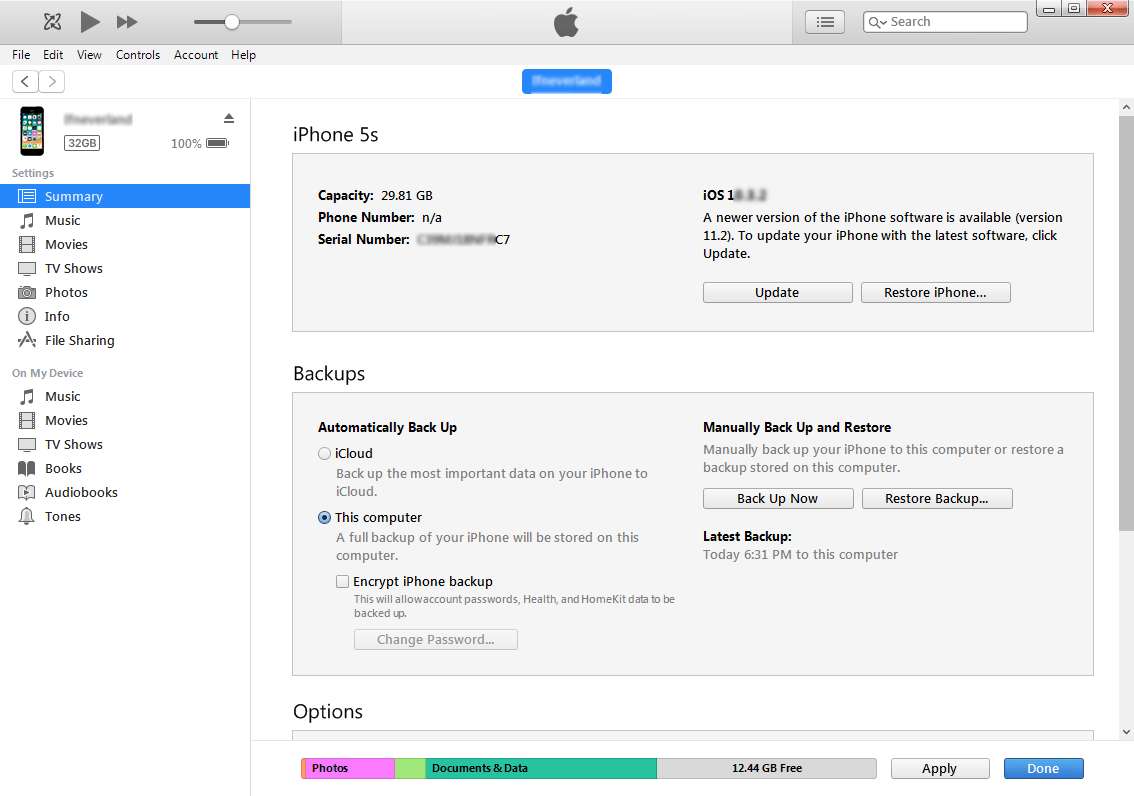Enable Encrypt iPhone backup checkbox
The image size is (1134, 796).
[x=343, y=581]
